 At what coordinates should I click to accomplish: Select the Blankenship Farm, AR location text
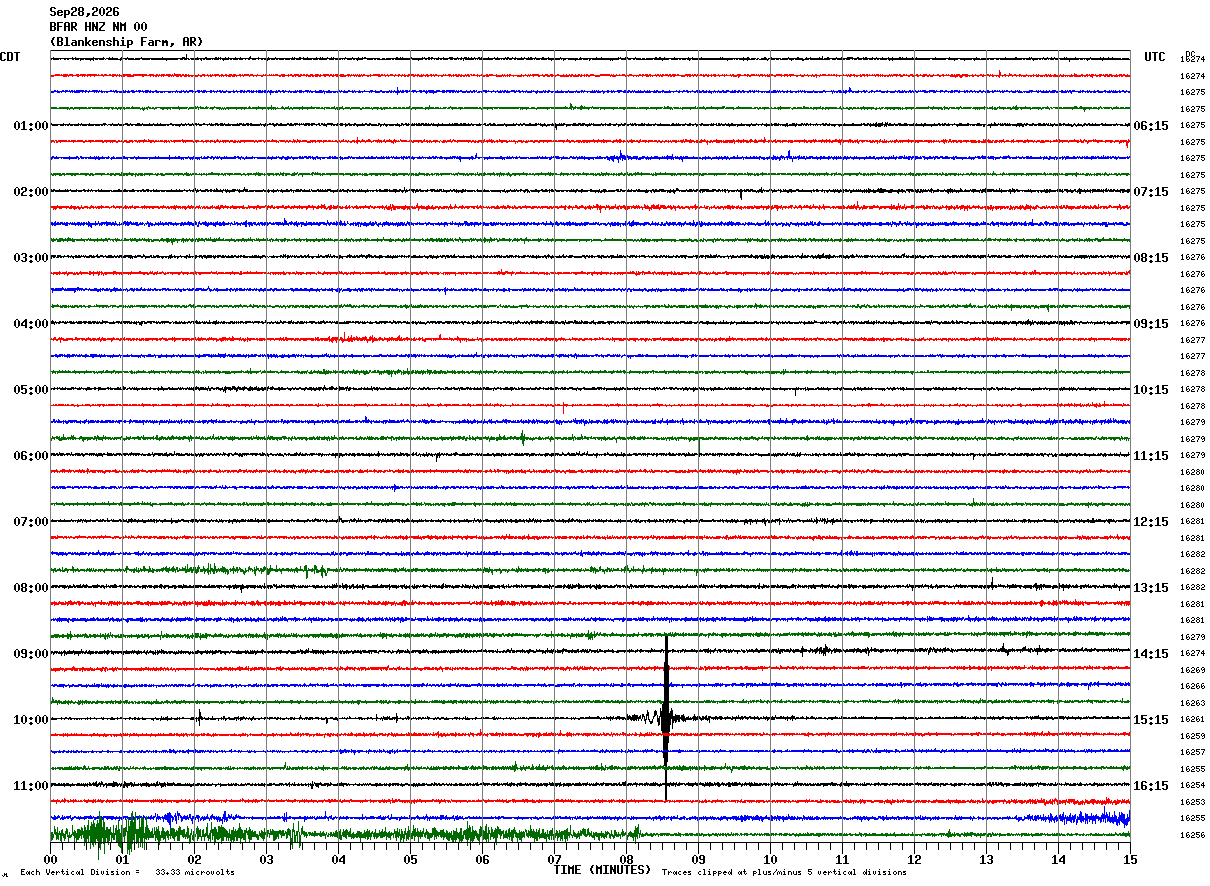[x=126, y=42]
